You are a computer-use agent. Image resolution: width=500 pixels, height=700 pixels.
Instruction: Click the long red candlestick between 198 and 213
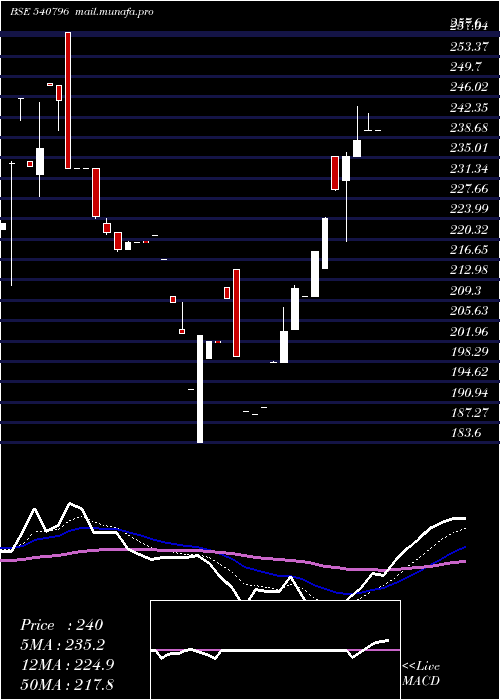[x=237, y=313]
